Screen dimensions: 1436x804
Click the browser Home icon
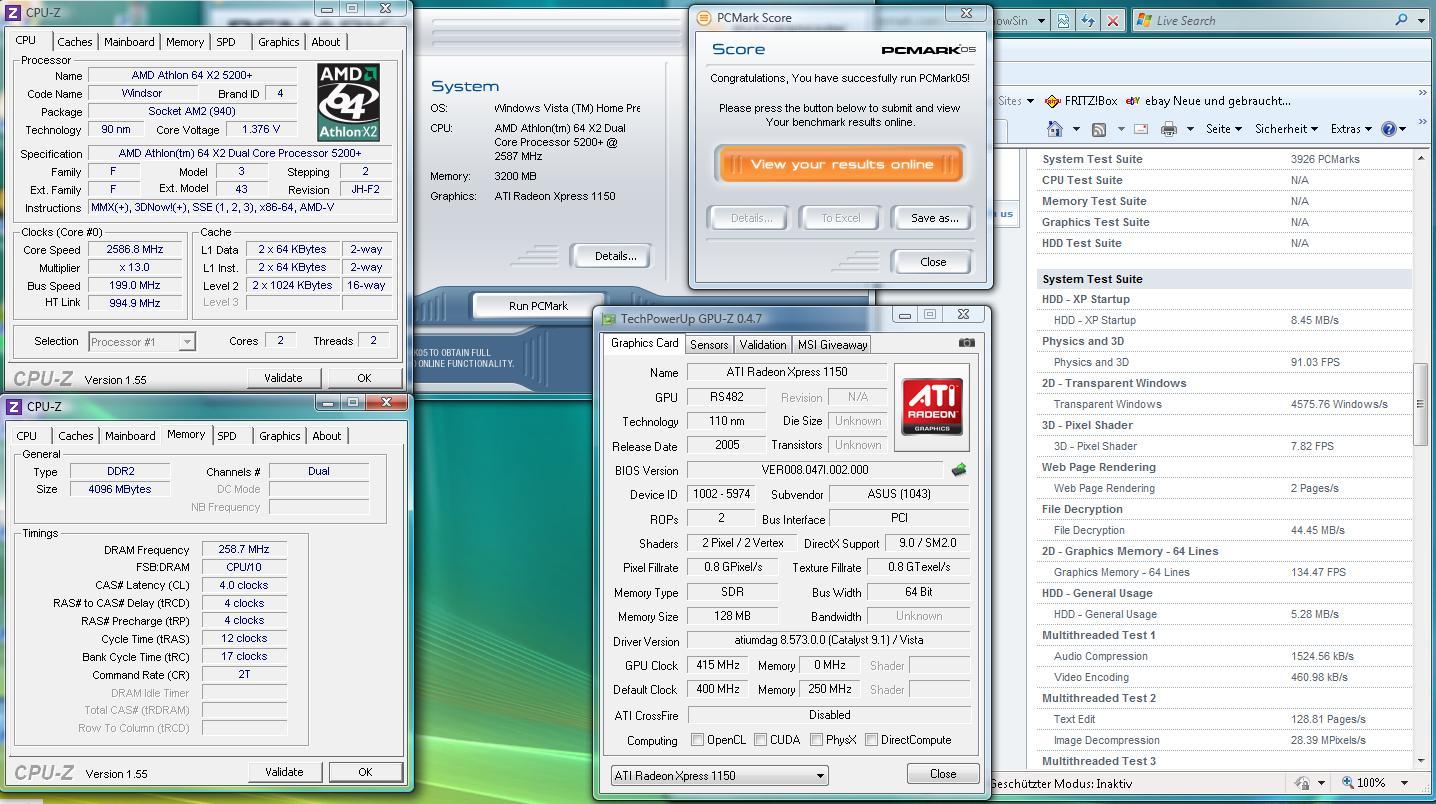[1054, 129]
